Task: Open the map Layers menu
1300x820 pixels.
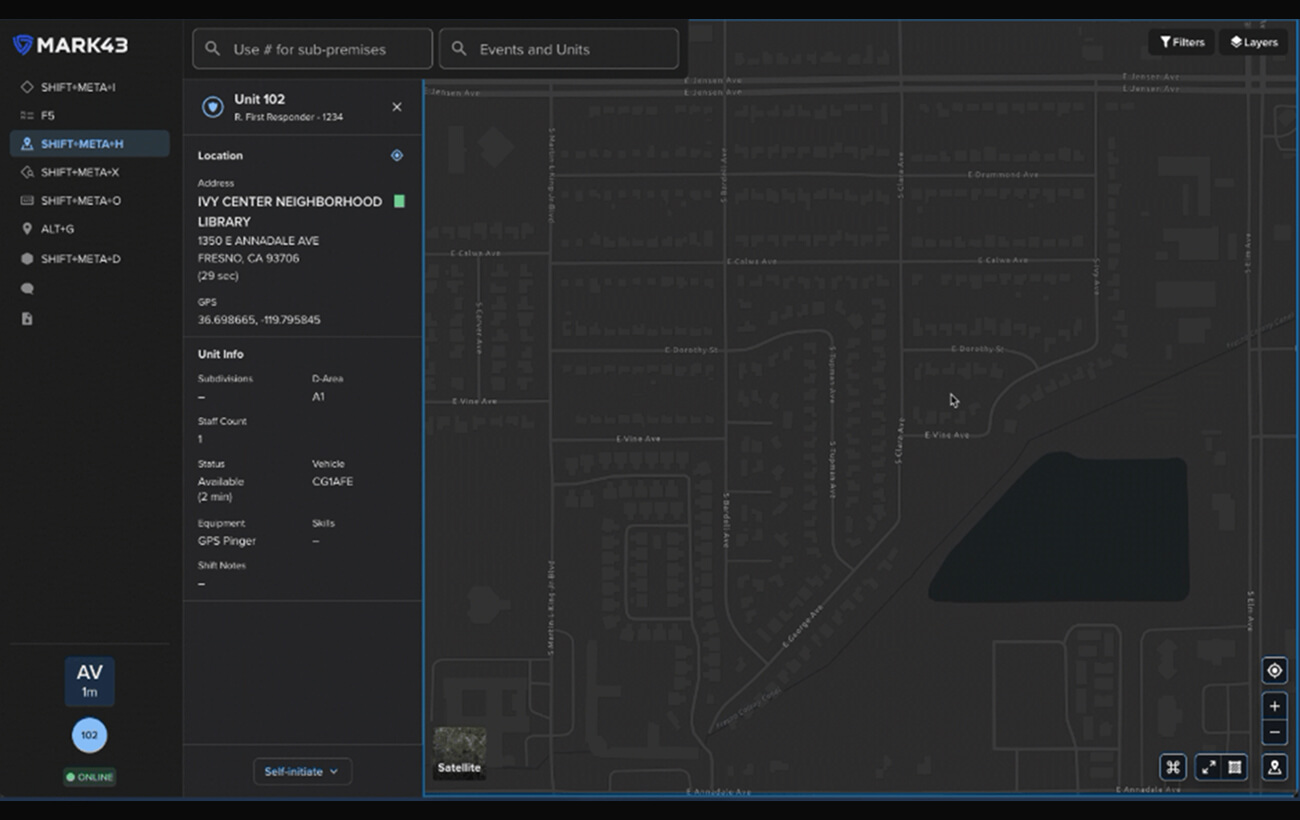Action: pyautogui.click(x=1254, y=42)
